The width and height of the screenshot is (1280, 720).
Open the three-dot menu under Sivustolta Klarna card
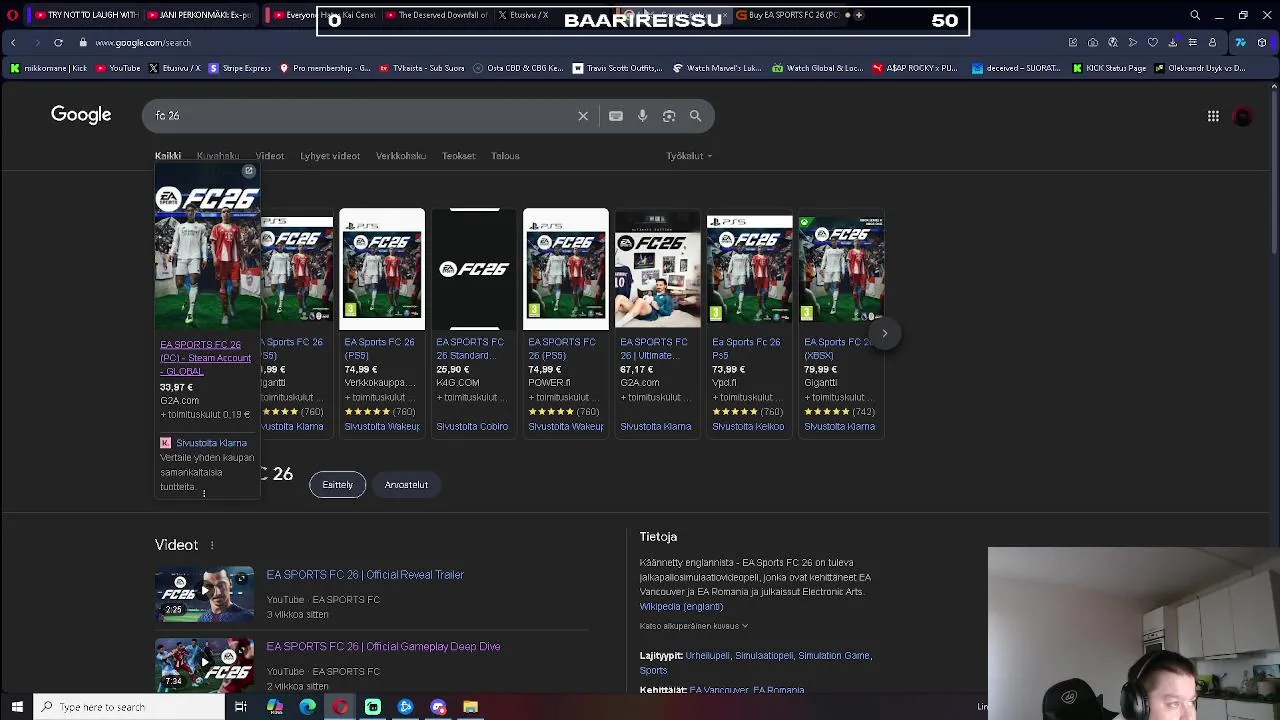(204, 492)
